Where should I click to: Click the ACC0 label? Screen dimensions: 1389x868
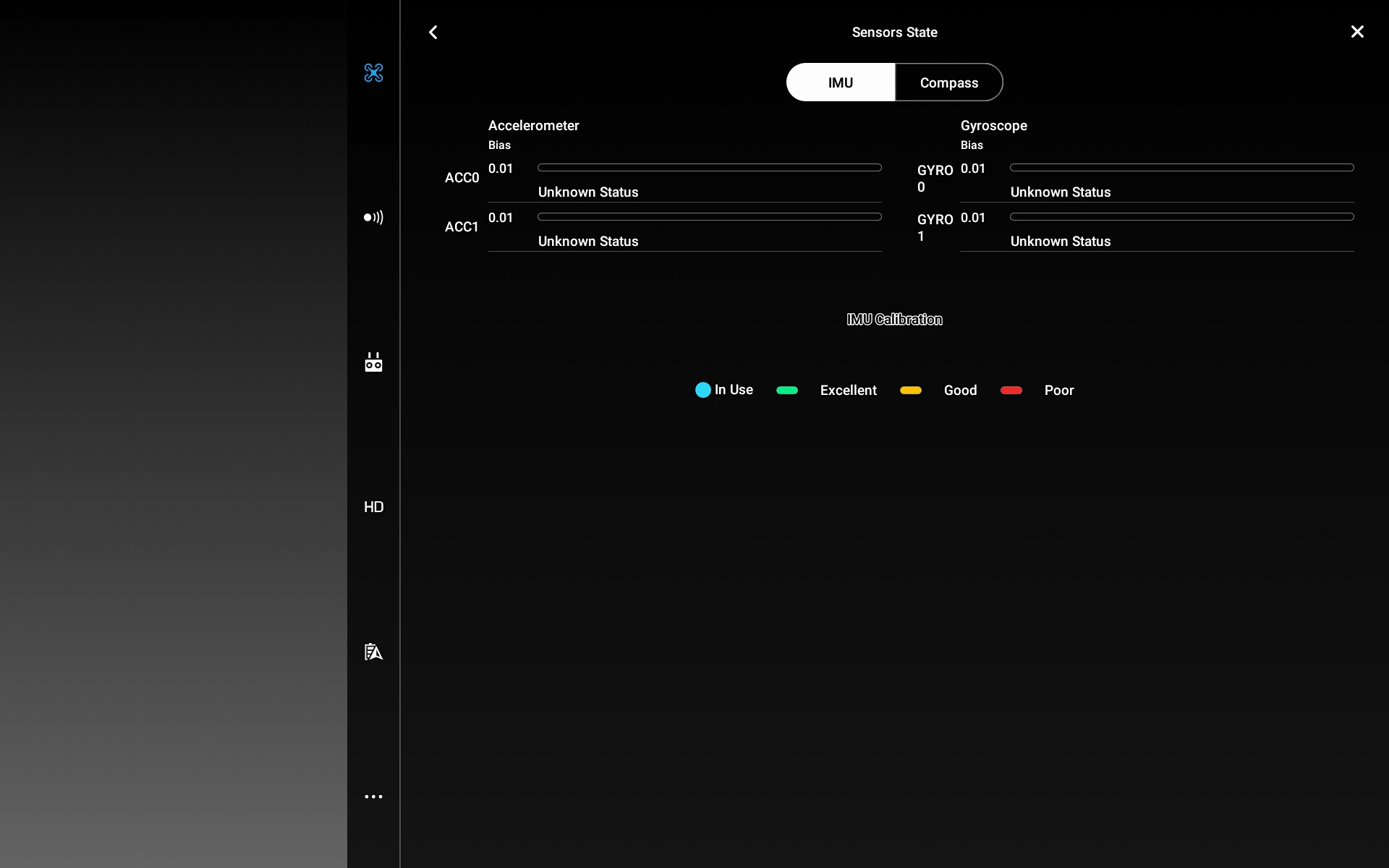(x=462, y=177)
